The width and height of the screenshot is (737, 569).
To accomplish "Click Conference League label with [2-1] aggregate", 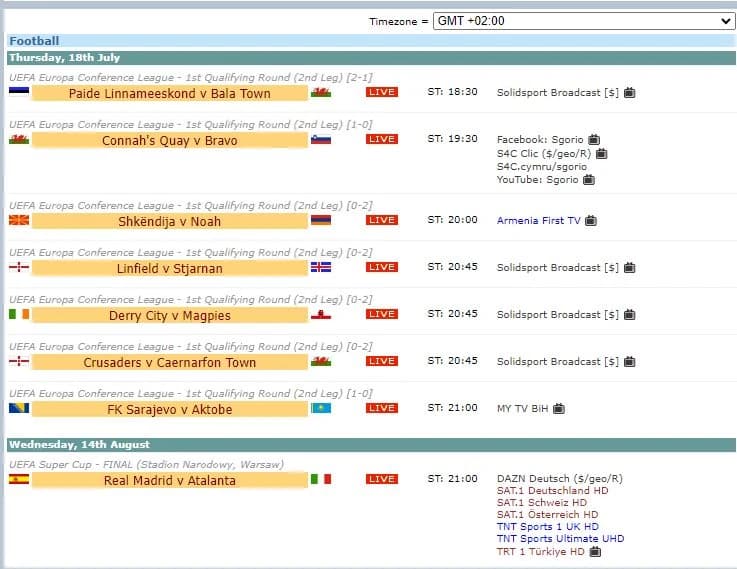I will tap(191, 77).
